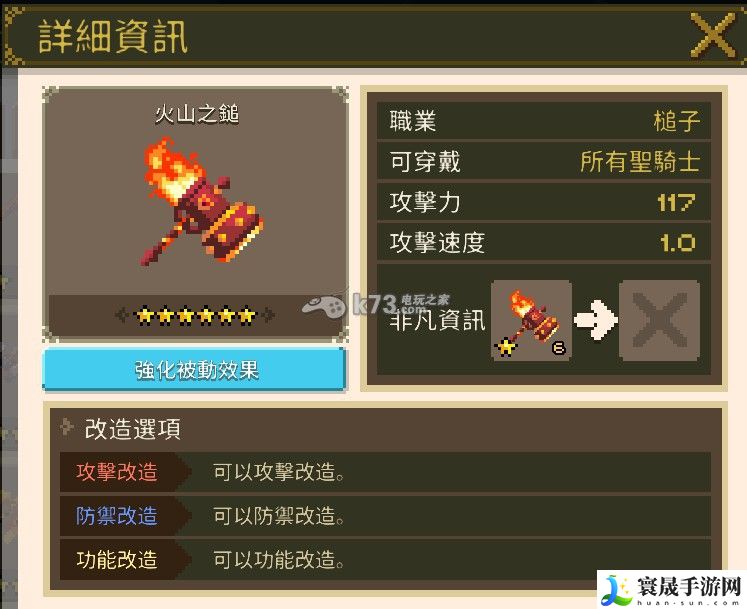The width and height of the screenshot is (747, 609).
Task: Click the 6 level badge on hammer thumbnail
Action: click(x=558, y=348)
